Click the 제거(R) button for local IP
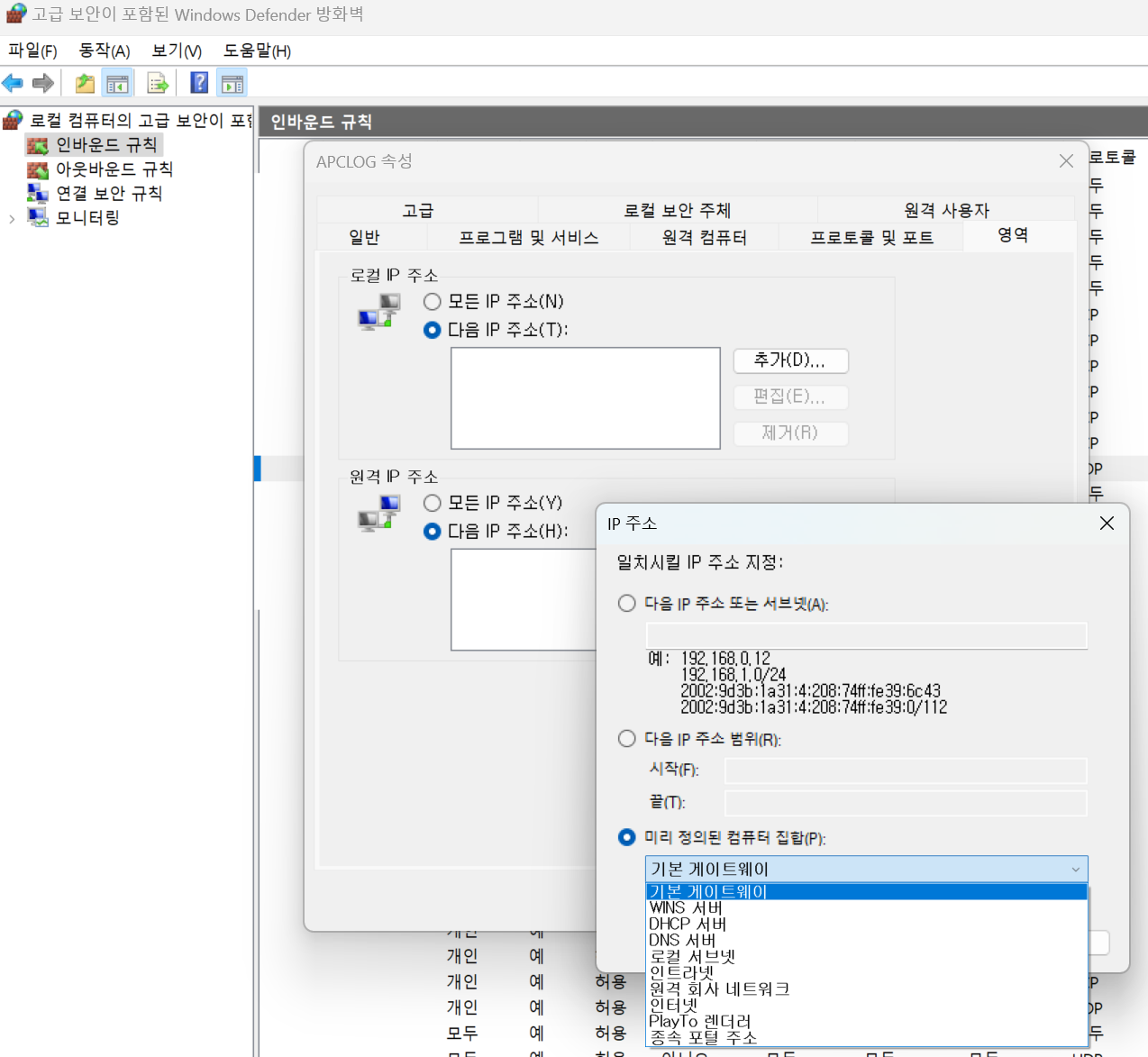The width and height of the screenshot is (1148, 1057). pyautogui.click(x=790, y=433)
